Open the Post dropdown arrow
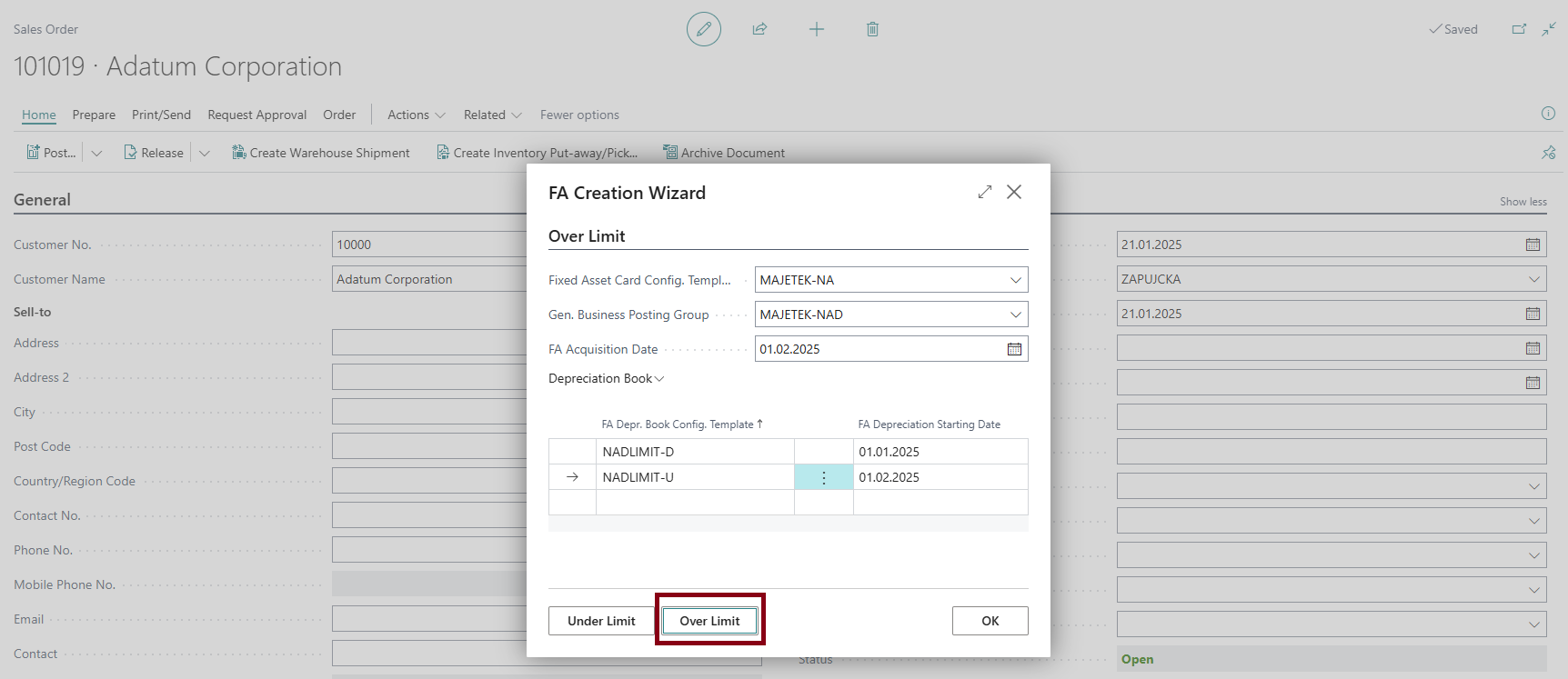The width and height of the screenshot is (1568, 679). point(96,153)
